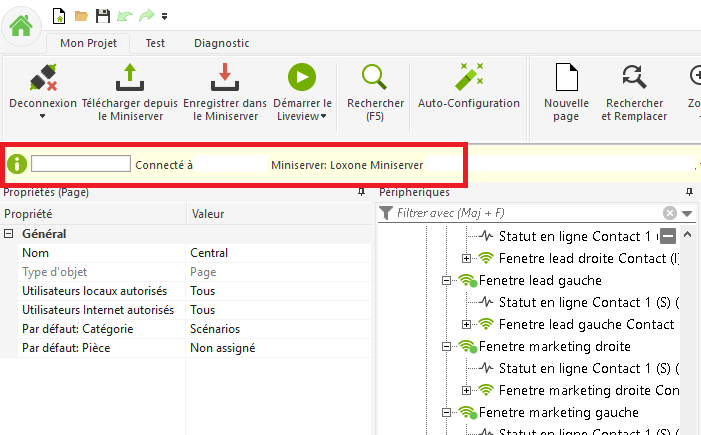Image resolution: width=701 pixels, height=435 pixels.
Task: Open Rechercher (F5) magnifier tool
Action: coord(375,77)
